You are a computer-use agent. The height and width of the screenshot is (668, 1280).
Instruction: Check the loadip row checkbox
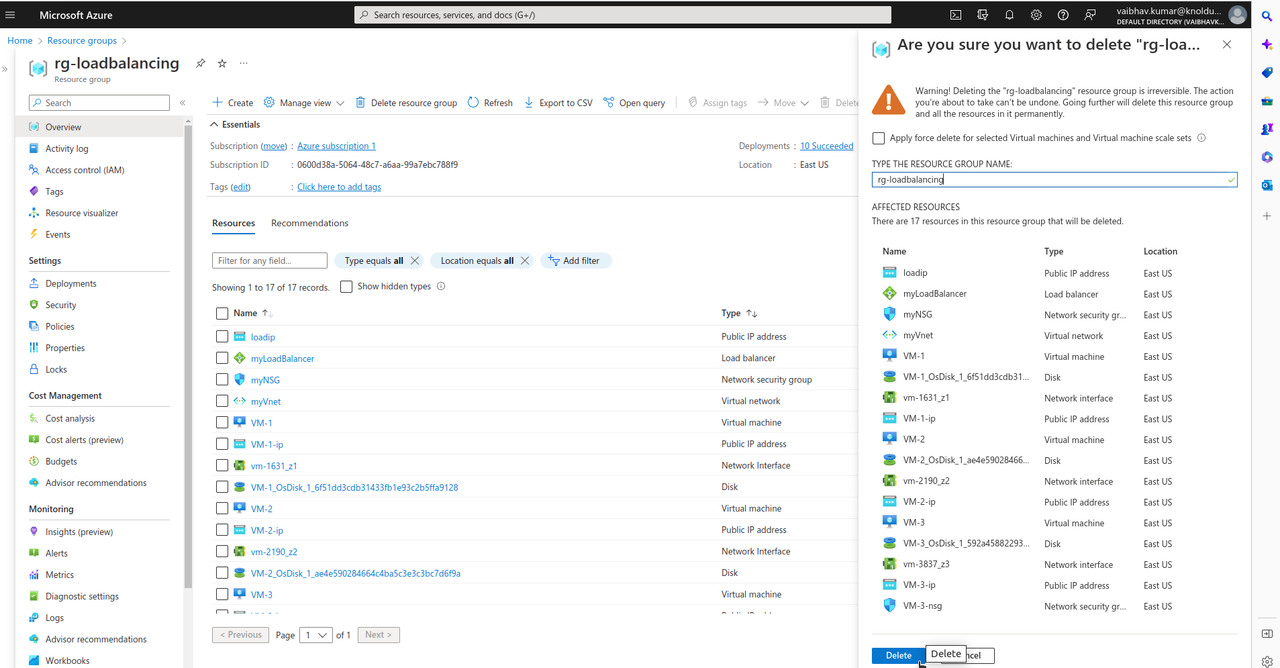click(x=222, y=337)
